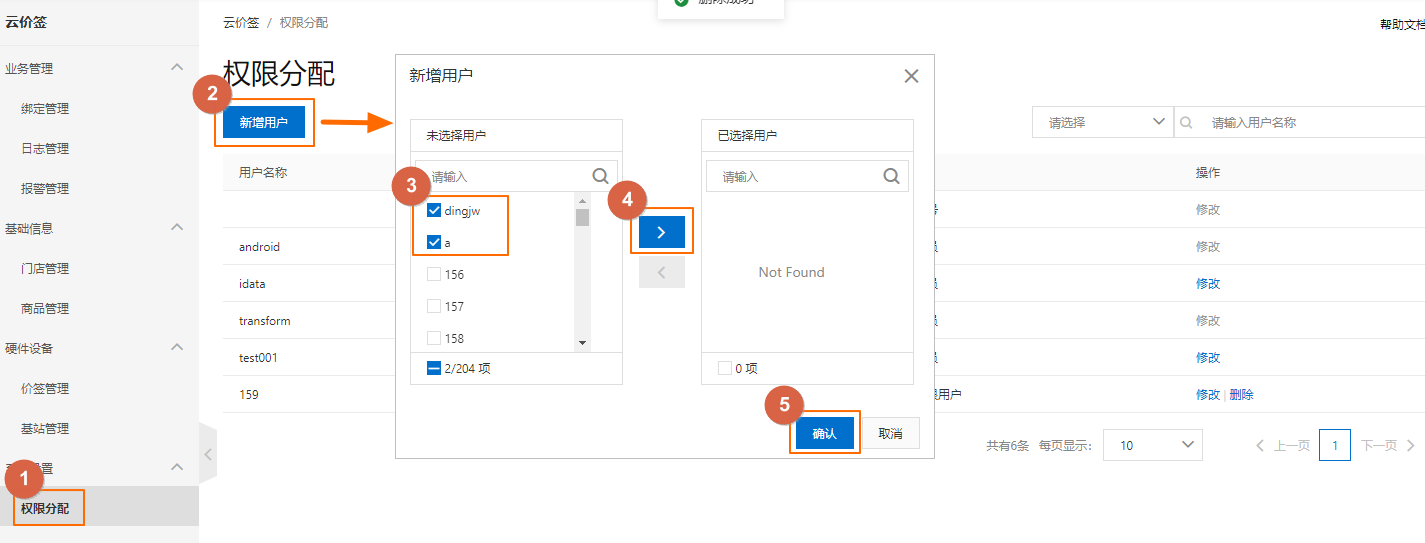Click the search icon in 已选择用户 box
1425x543 pixels.
892,176
